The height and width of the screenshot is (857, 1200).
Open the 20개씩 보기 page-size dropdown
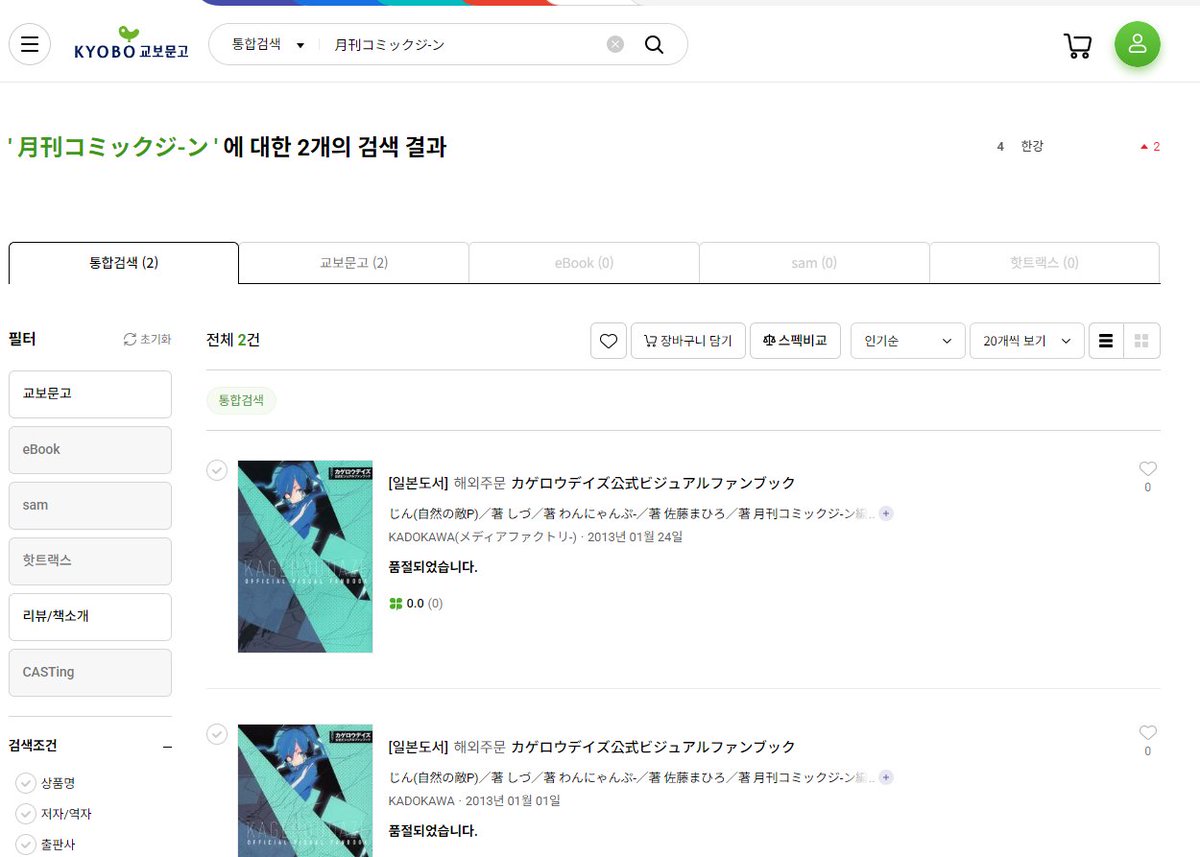(1027, 341)
